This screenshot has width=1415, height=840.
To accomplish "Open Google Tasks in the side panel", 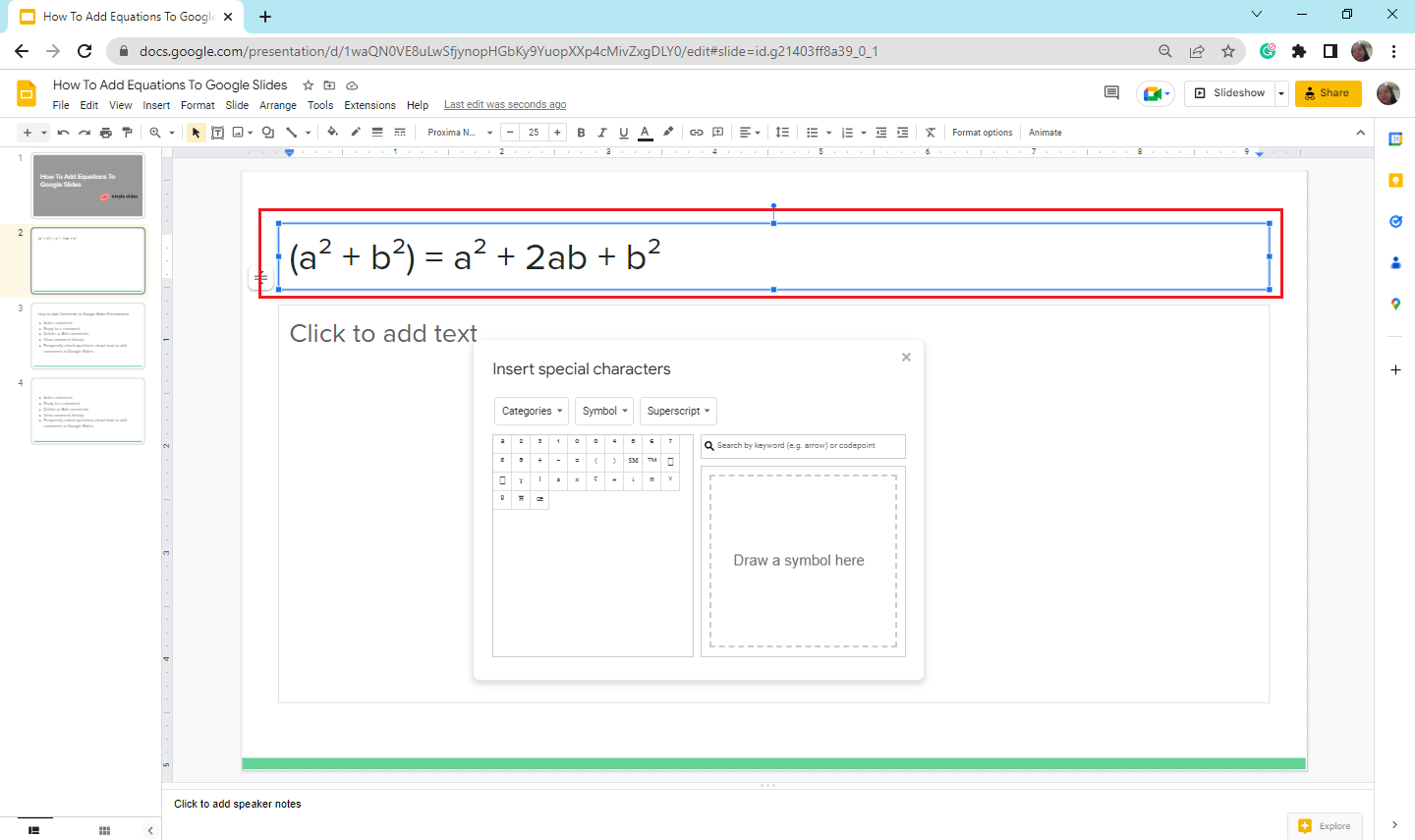I will [x=1394, y=222].
